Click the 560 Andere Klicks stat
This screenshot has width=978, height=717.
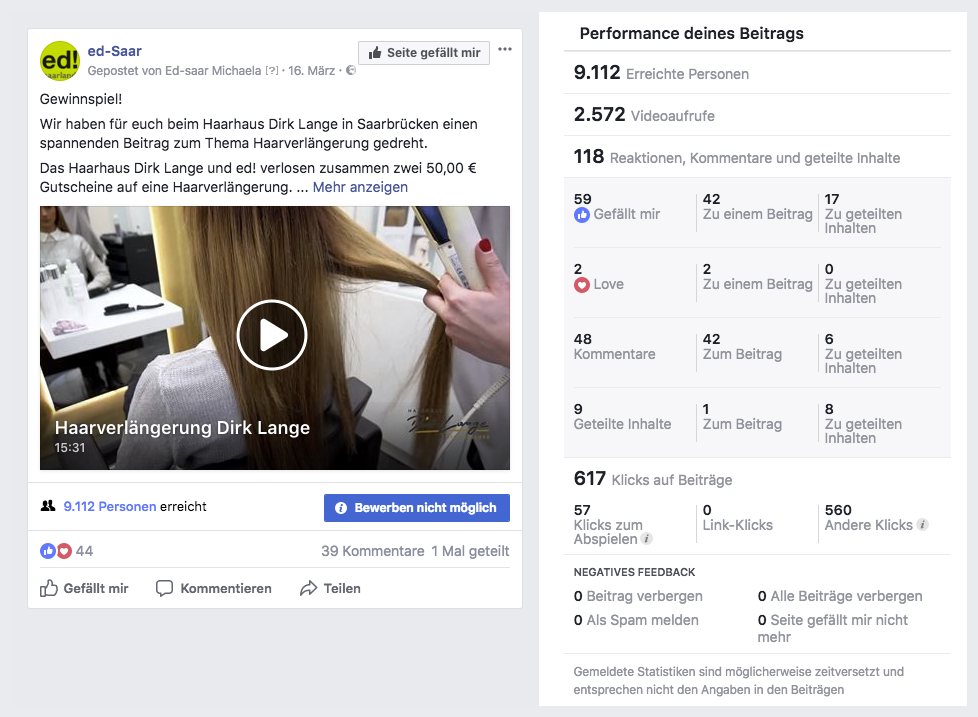click(x=868, y=518)
